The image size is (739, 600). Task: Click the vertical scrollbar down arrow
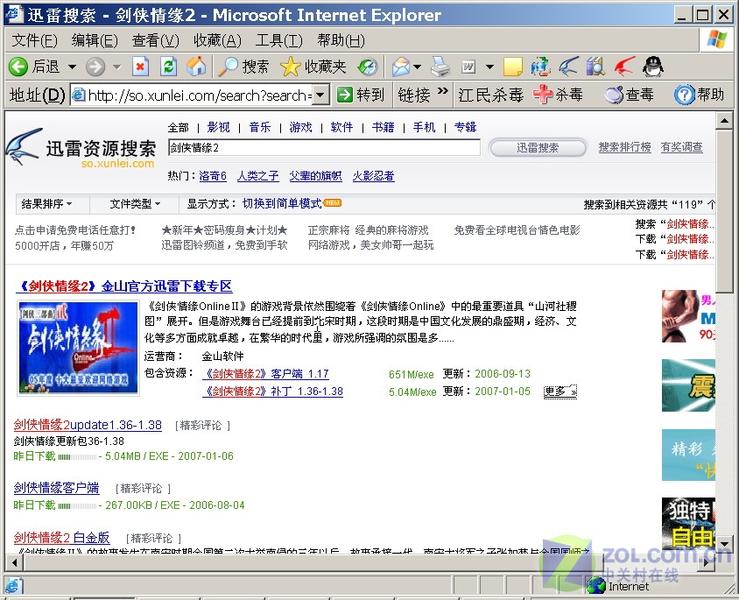coord(724,542)
